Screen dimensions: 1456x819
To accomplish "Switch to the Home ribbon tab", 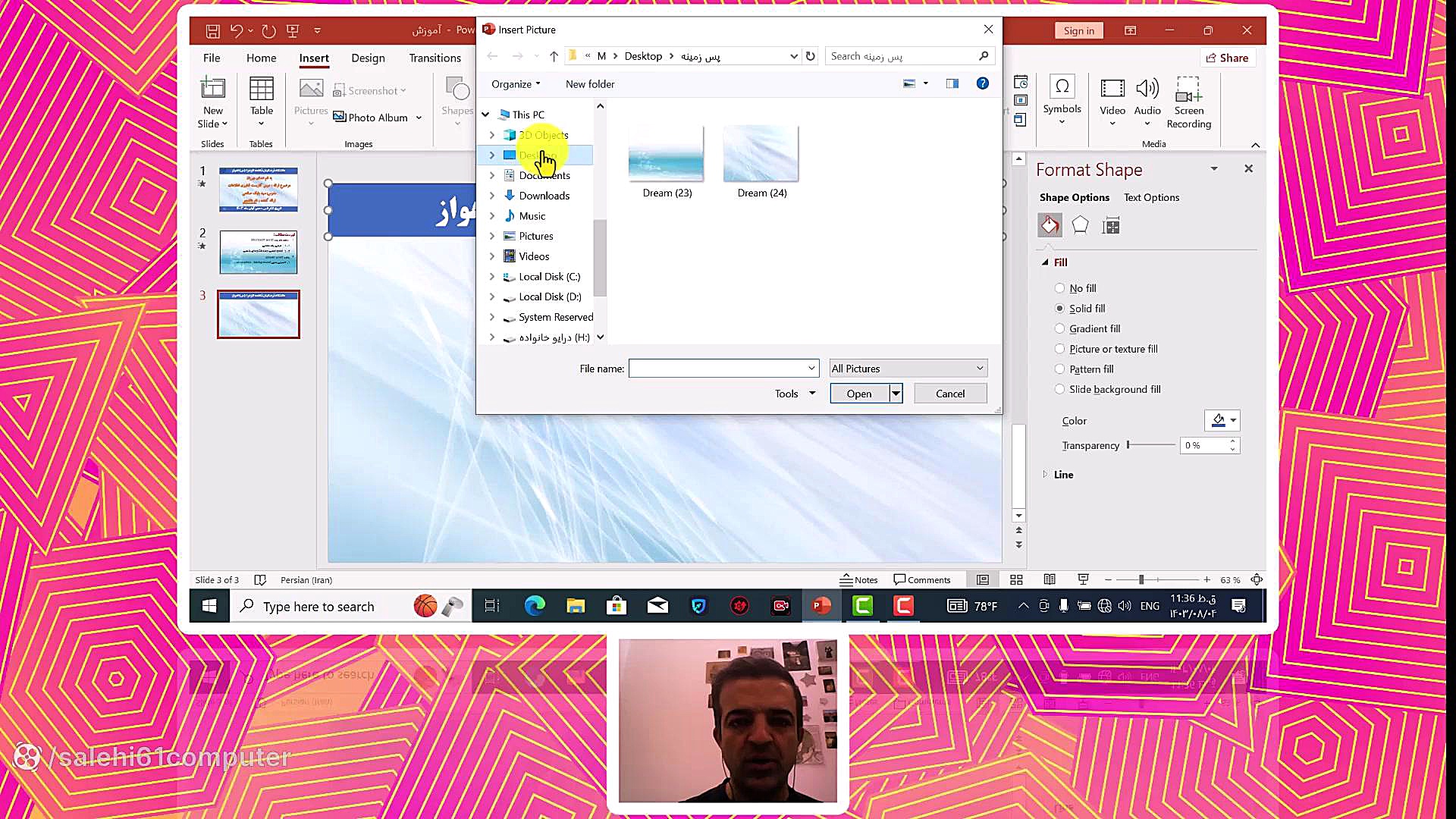I will pos(261,58).
